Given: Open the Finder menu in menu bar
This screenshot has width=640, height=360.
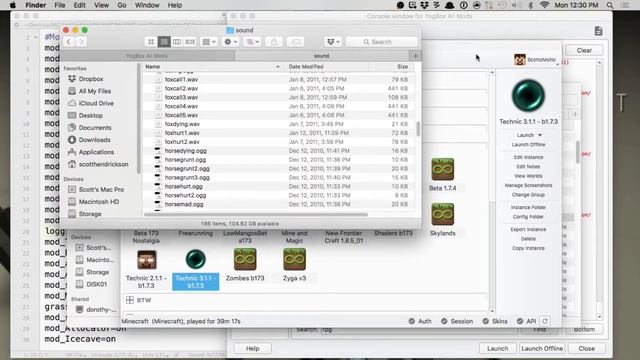Looking at the screenshot, I should pos(36,5).
